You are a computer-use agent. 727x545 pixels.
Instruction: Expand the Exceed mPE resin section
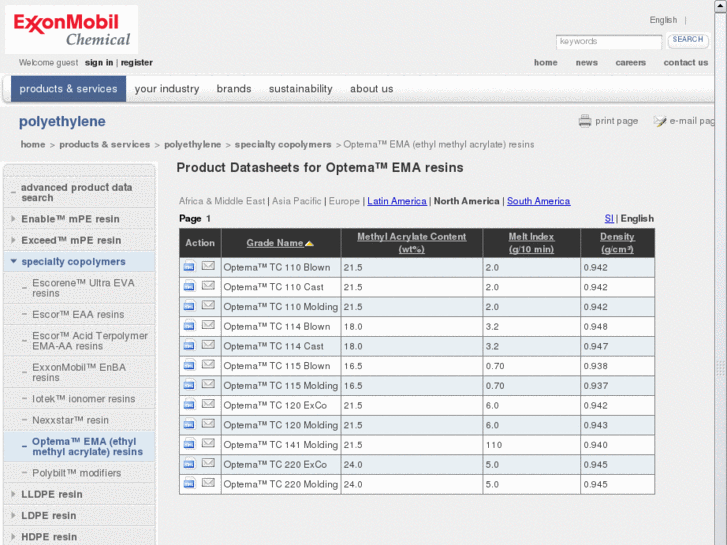pyautogui.click(x=13, y=240)
